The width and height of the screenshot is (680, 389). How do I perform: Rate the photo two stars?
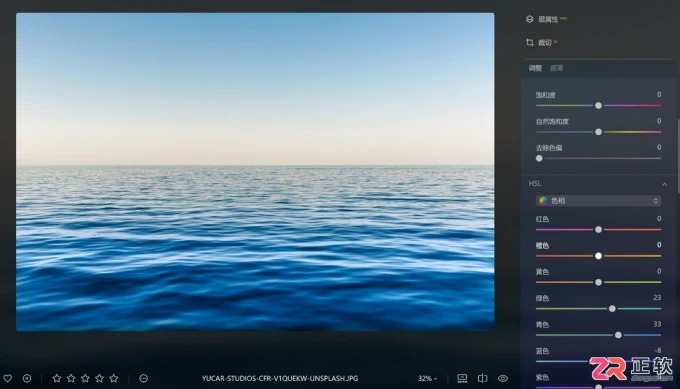(71, 378)
